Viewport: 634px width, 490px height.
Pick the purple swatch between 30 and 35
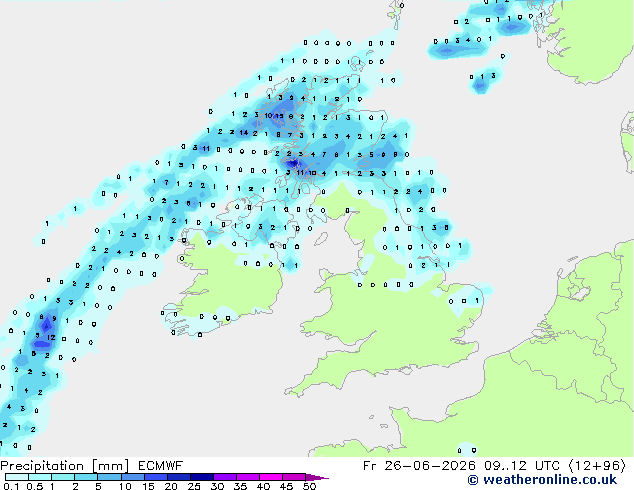coord(224,477)
